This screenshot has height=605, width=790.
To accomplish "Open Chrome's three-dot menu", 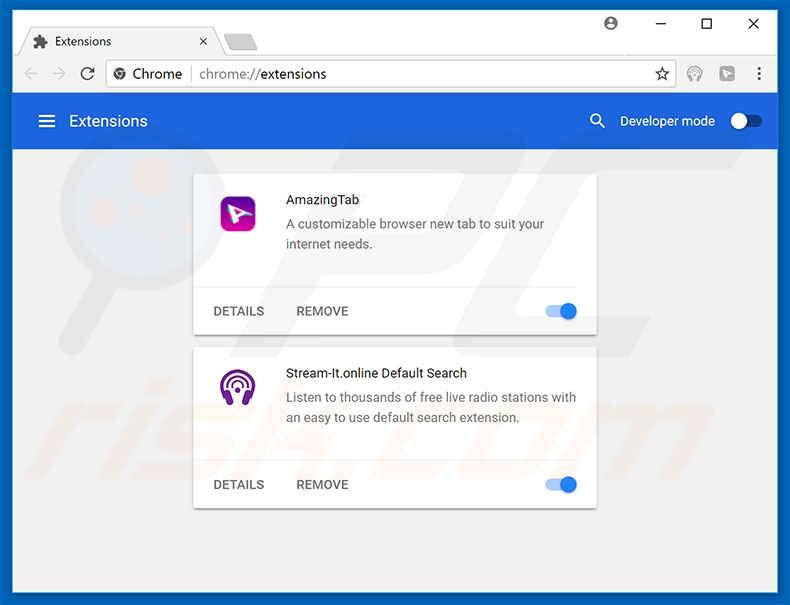I will (x=759, y=74).
